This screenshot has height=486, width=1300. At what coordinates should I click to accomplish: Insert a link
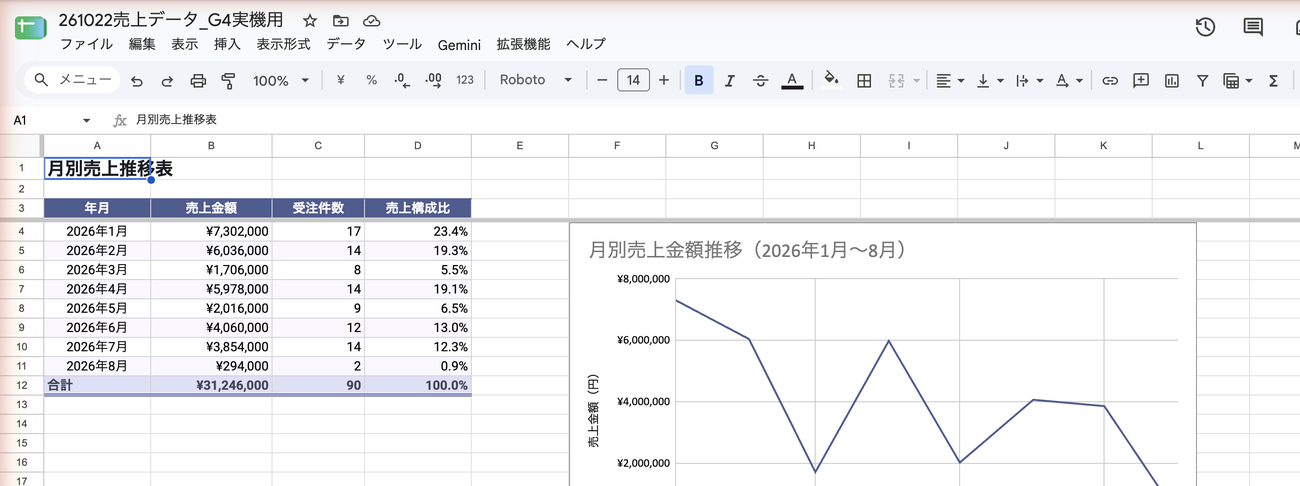(1109, 80)
